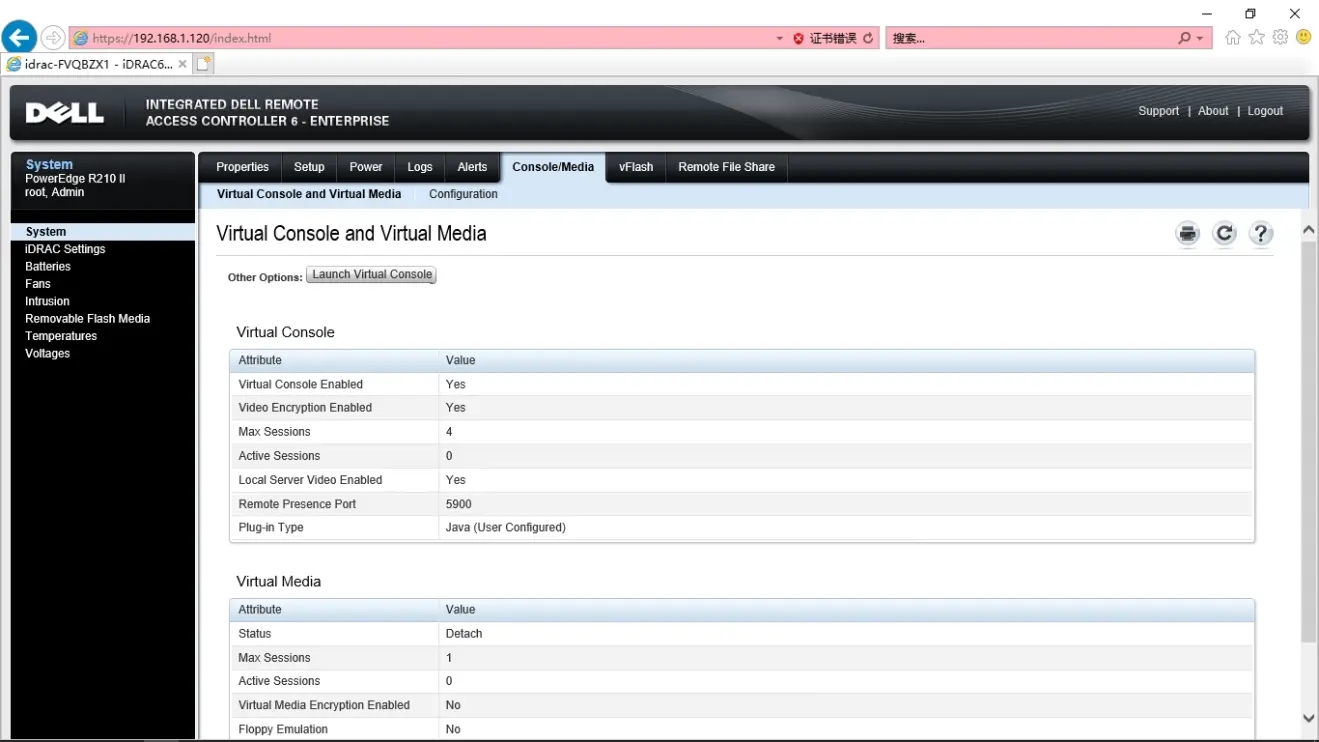
Task: Switch to the Power tab
Action: click(x=365, y=167)
